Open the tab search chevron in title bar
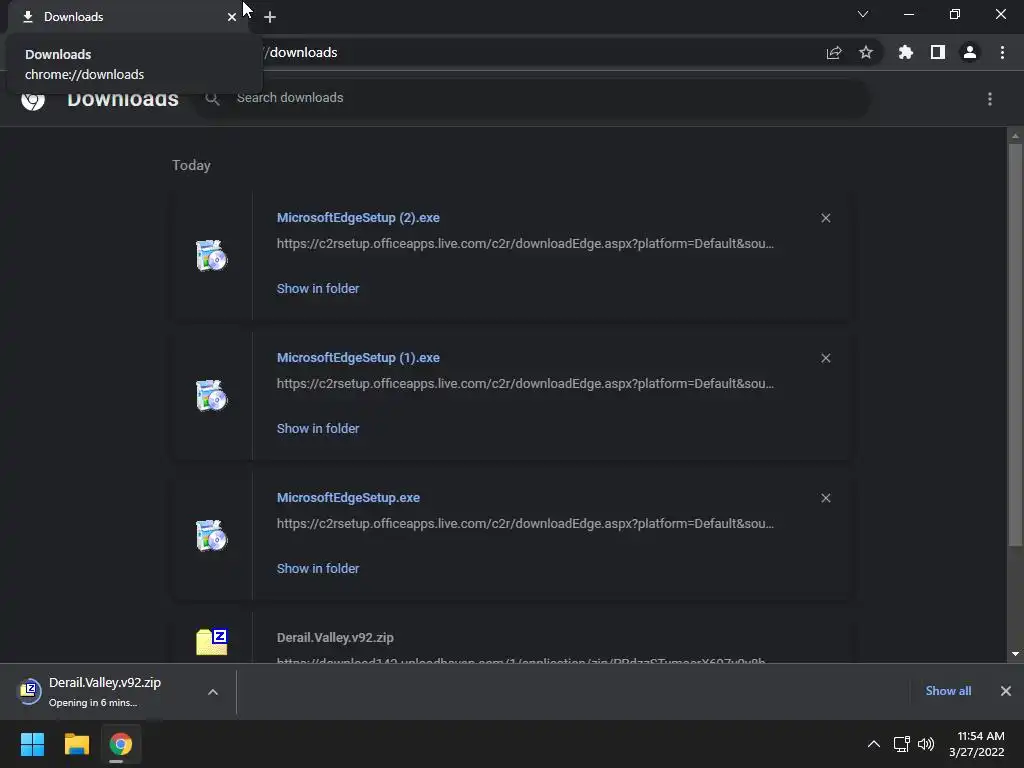Screen dimensions: 1024x768 863,14
